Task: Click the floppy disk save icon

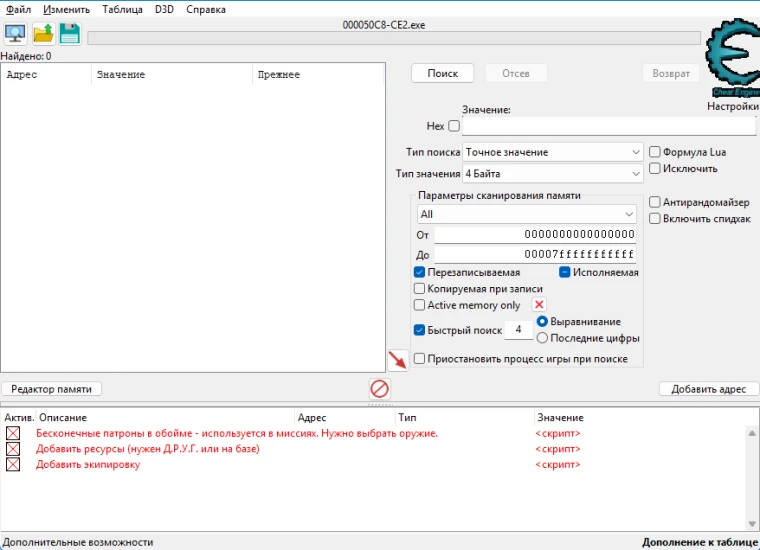Action: (x=69, y=34)
